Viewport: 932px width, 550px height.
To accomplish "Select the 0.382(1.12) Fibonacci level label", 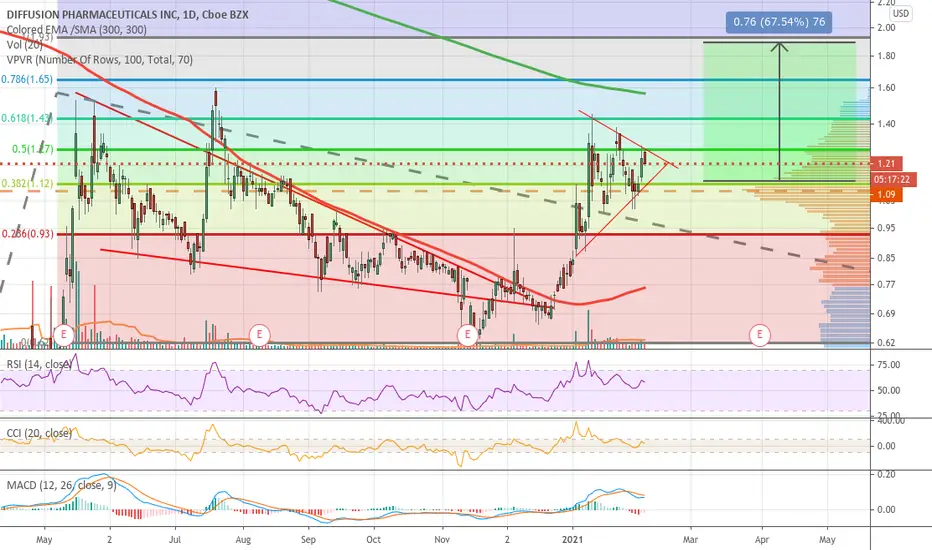I will [27, 184].
